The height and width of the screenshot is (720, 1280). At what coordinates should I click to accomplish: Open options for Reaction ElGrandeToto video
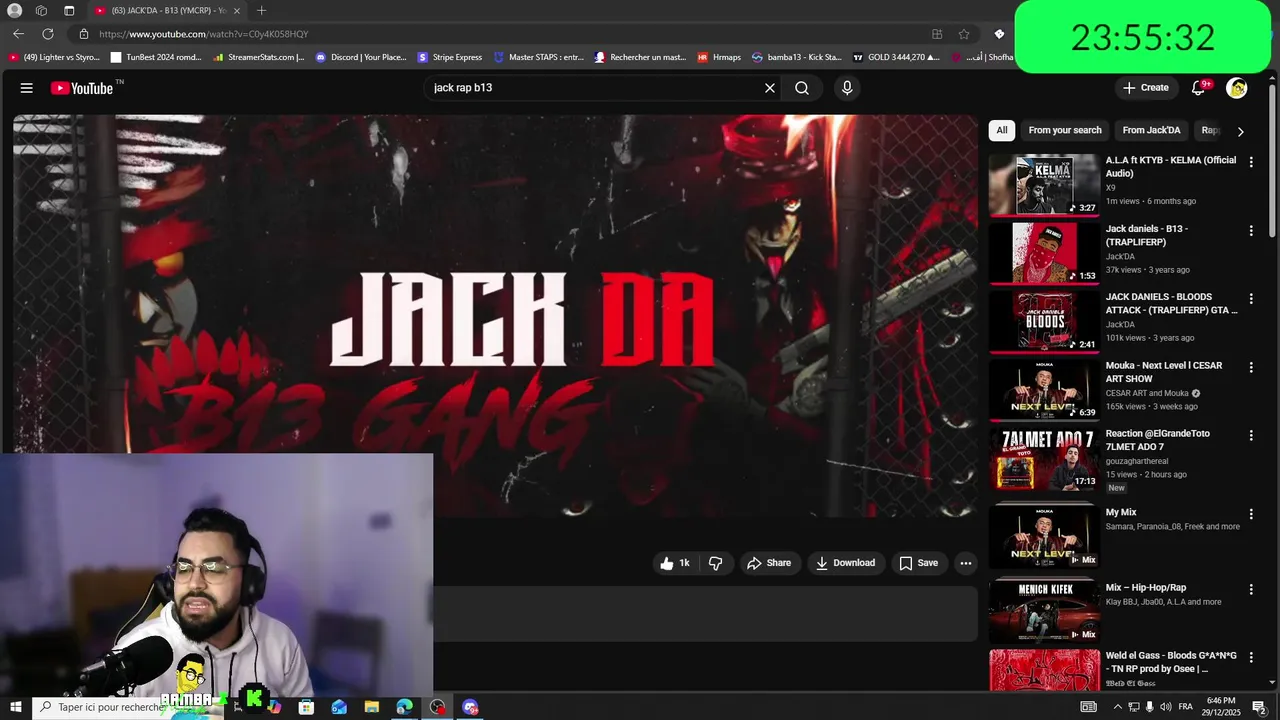point(1251,436)
